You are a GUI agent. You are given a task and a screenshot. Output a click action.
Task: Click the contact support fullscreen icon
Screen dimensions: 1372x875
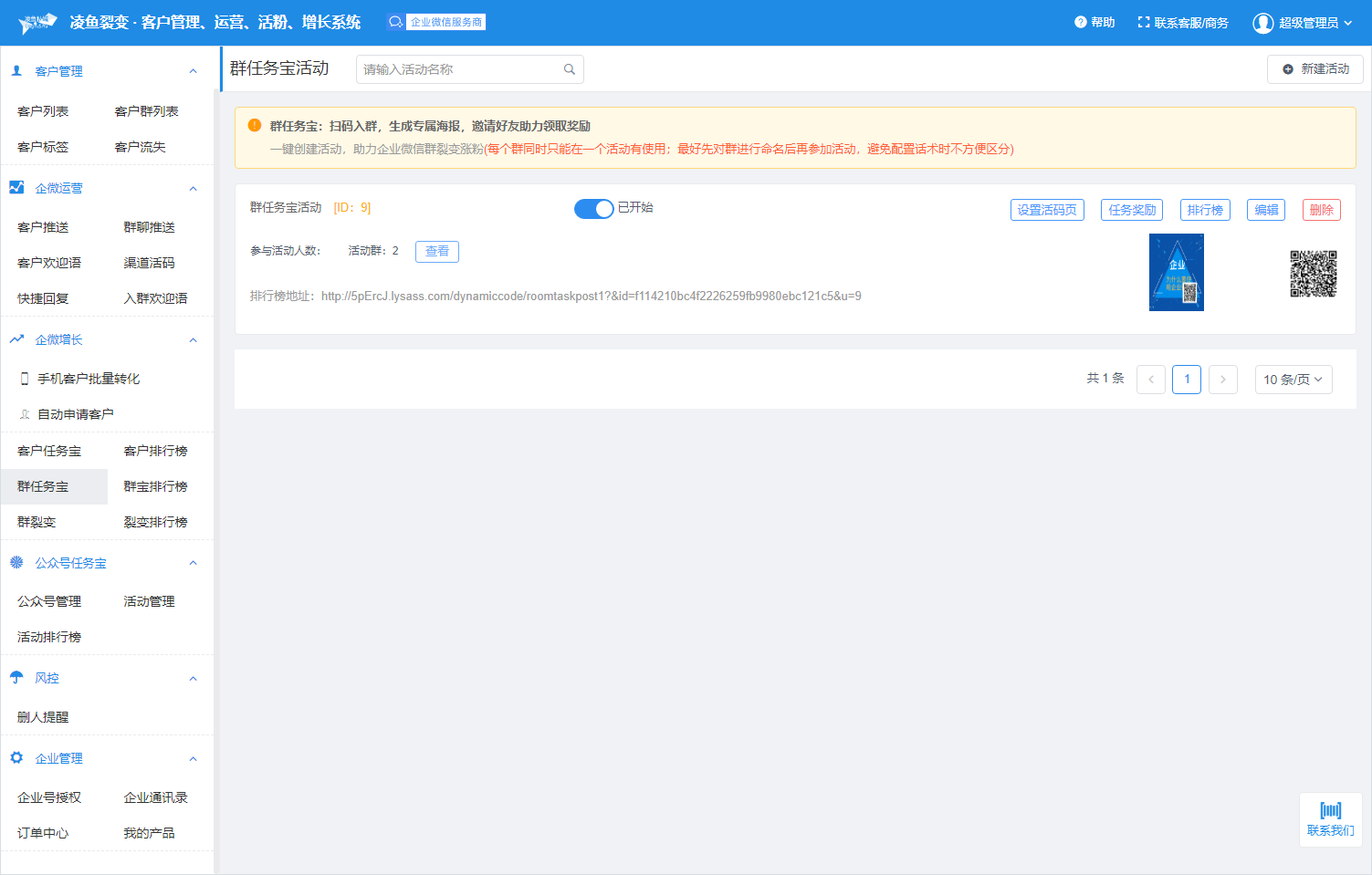tap(1143, 23)
